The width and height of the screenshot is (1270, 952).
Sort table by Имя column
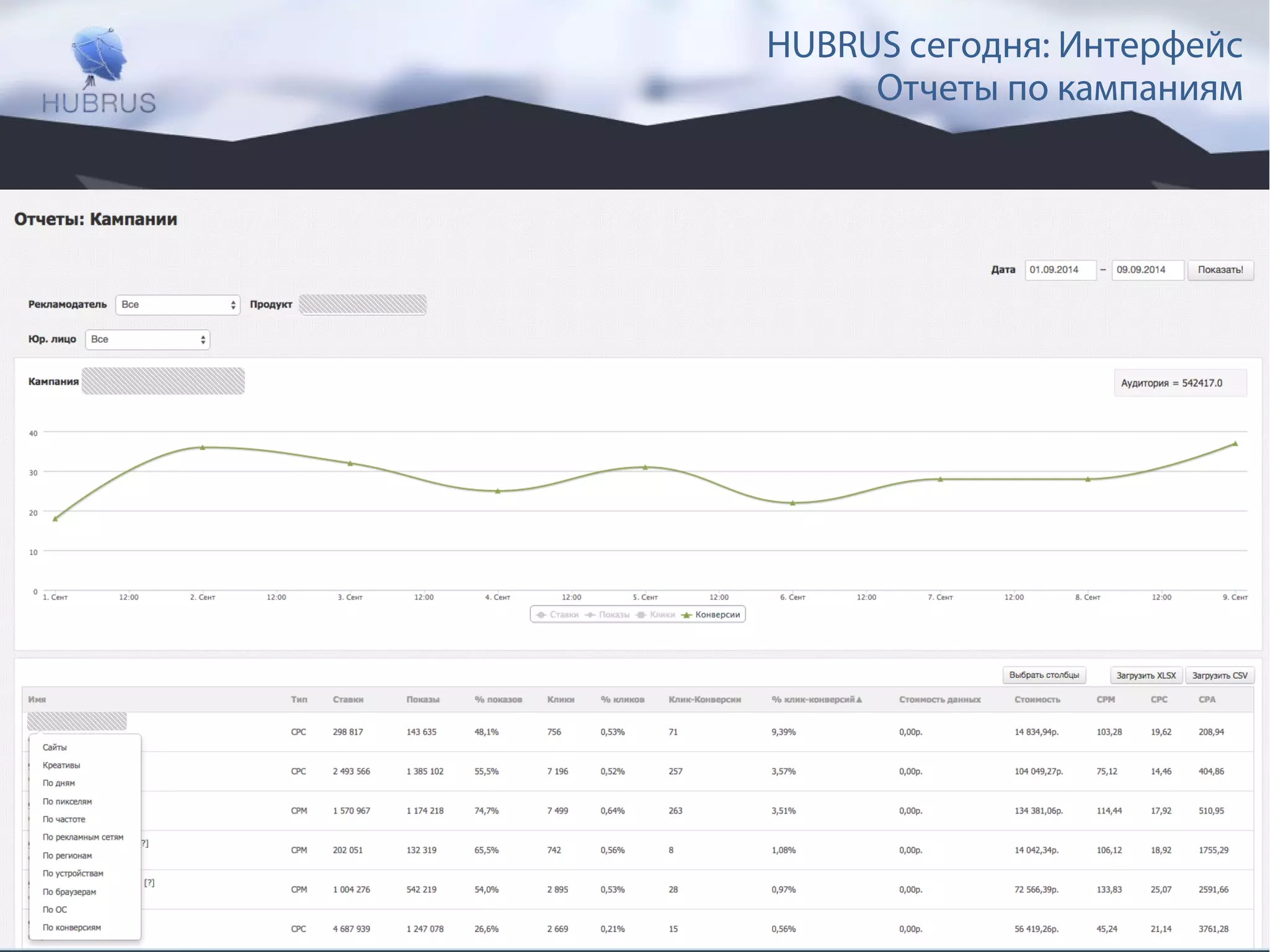pos(37,700)
